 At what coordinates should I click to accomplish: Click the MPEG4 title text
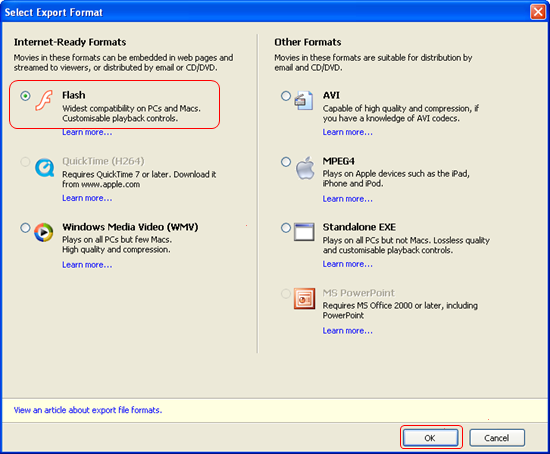tap(338, 161)
